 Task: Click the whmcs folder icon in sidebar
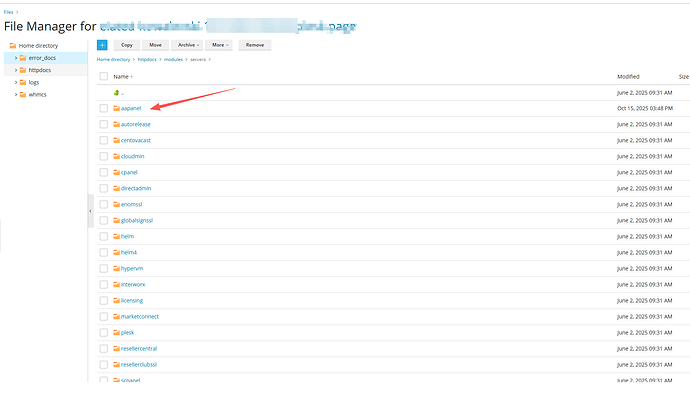[23, 94]
